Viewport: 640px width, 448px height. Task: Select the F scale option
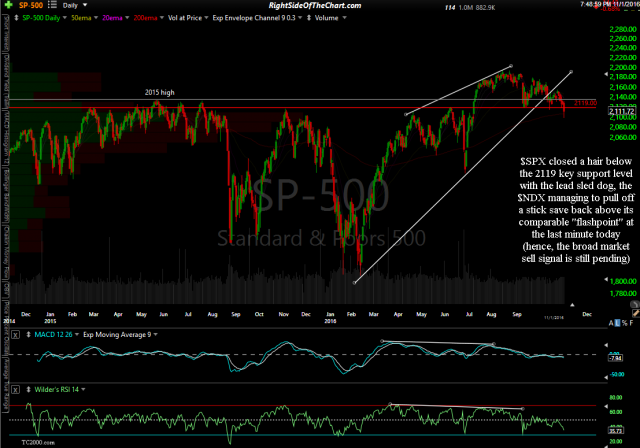pyautogui.click(x=631, y=323)
